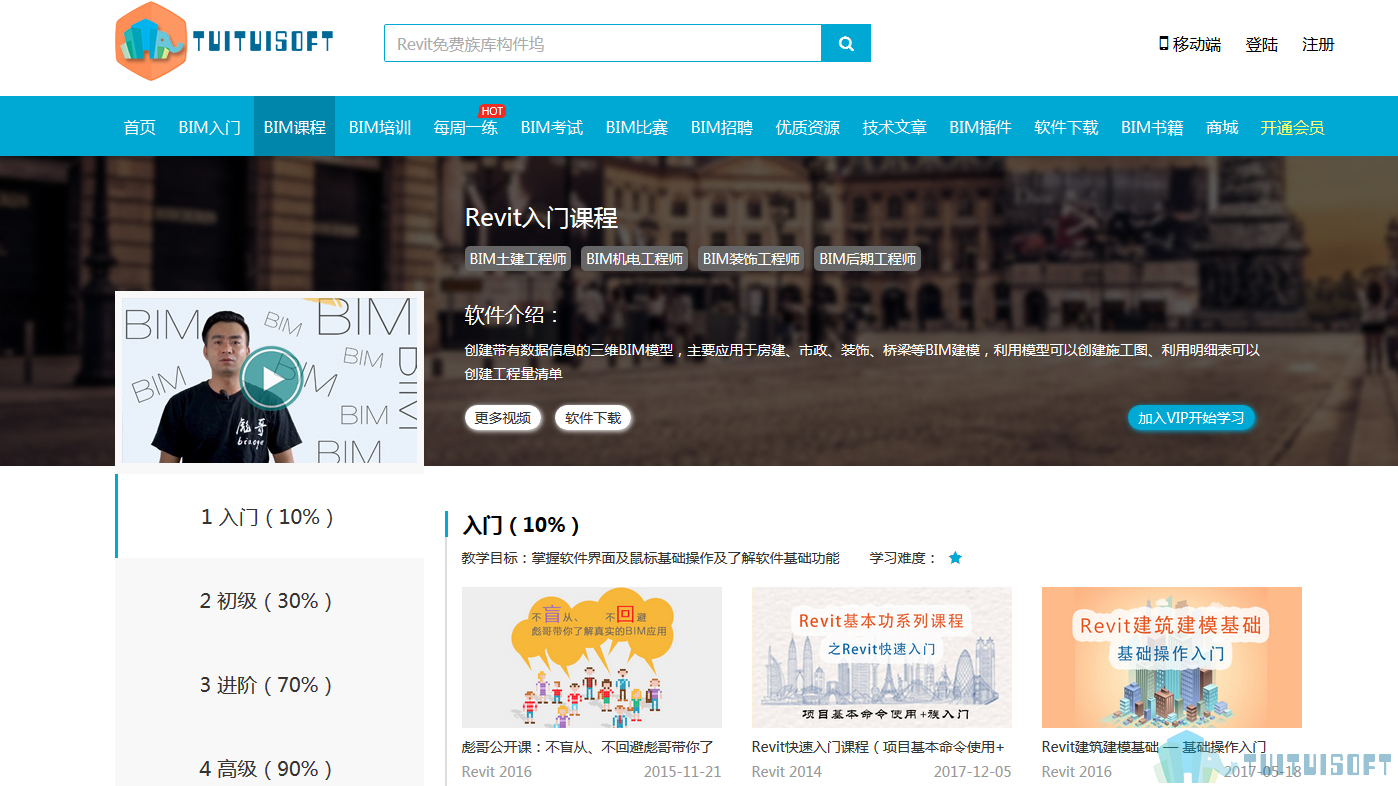Open the 软件下载 nav item
Viewport: 1398px width, 786px height.
coord(1067,127)
